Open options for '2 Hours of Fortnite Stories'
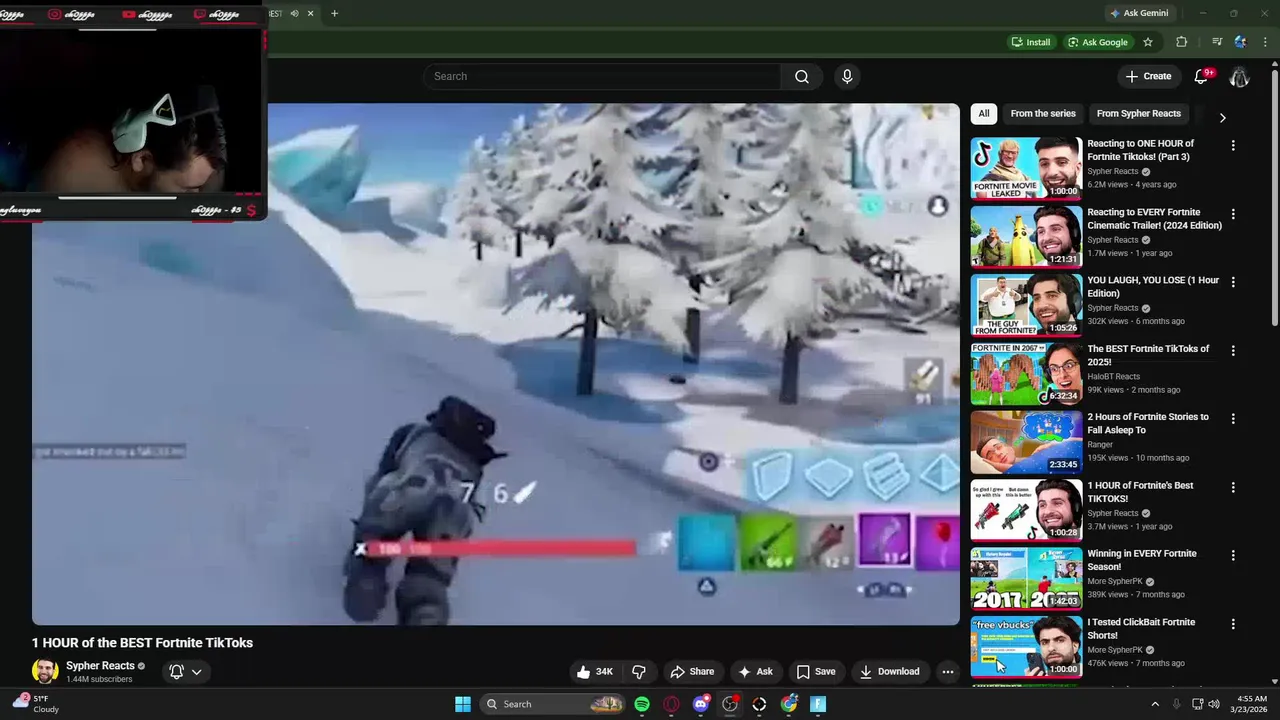 tap(1233, 419)
